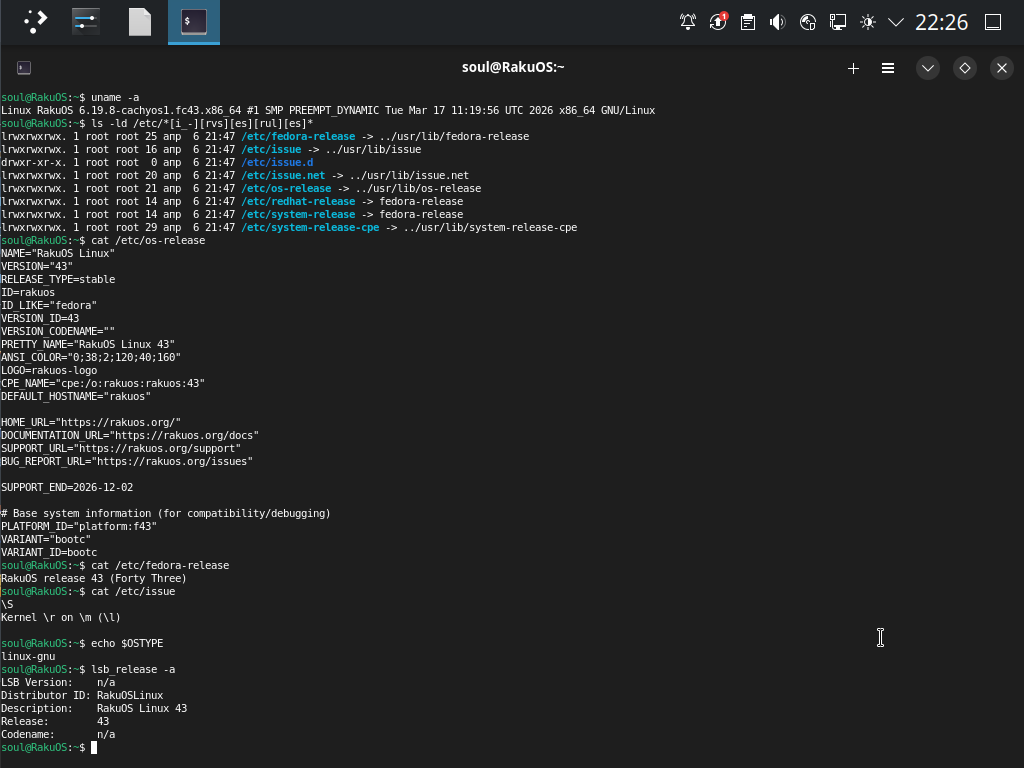The width and height of the screenshot is (1024, 768).
Task: Click the empty prompt line at terminal bottom
Action: tap(300, 747)
